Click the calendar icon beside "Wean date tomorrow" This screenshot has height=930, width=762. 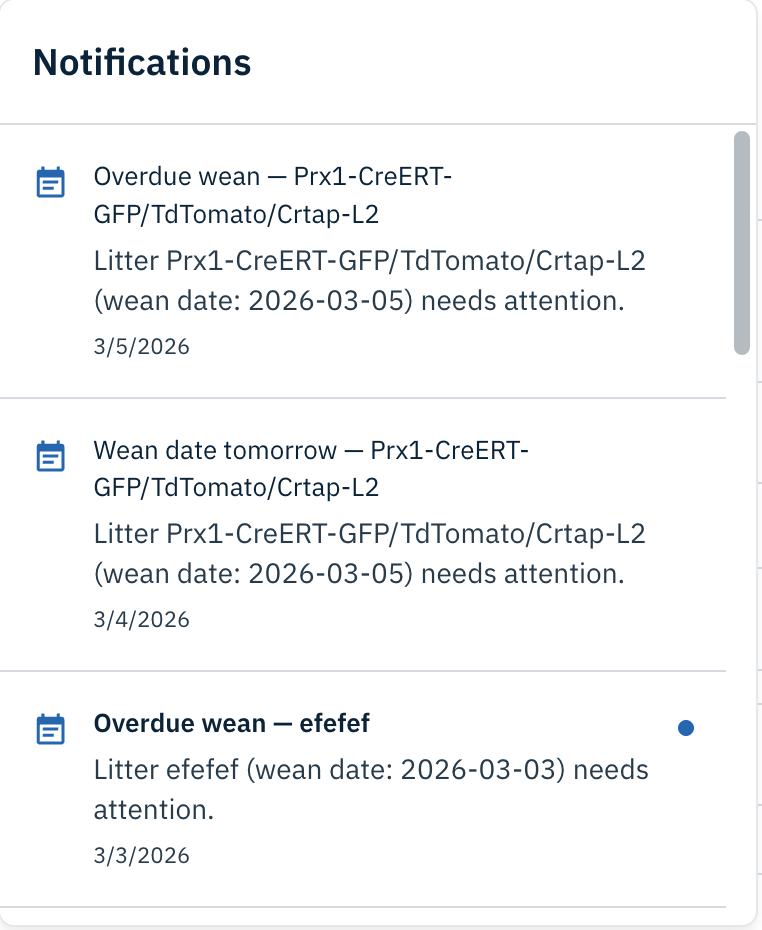[x=51, y=457]
